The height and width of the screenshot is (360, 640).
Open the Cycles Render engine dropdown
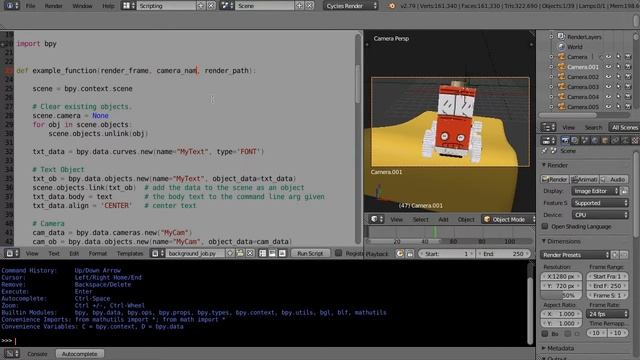pos(351,6)
